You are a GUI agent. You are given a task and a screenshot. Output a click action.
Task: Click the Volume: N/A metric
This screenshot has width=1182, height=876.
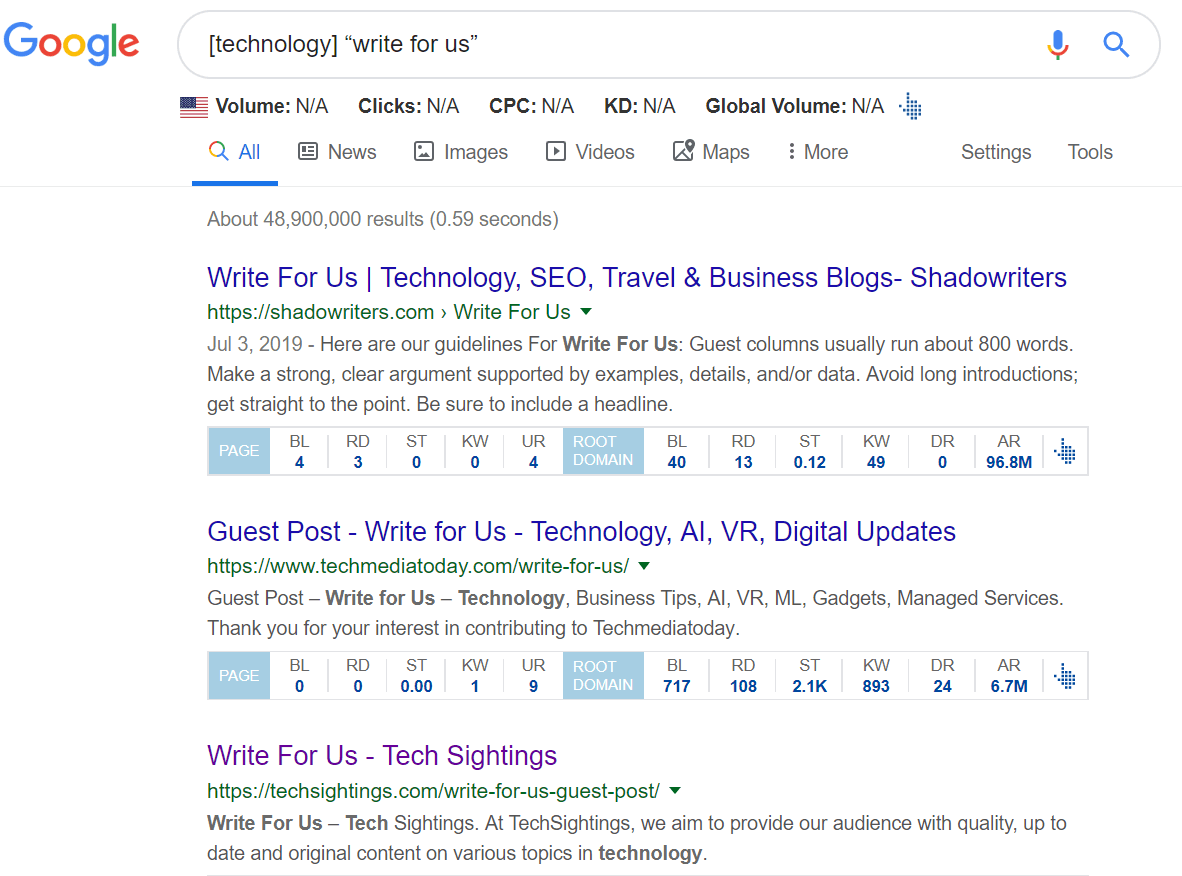tap(271, 106)
